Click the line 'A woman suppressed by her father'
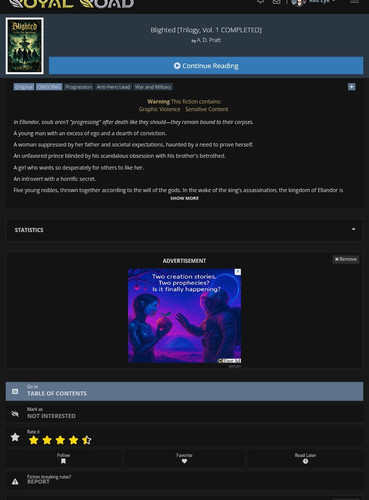 [133, 145]
